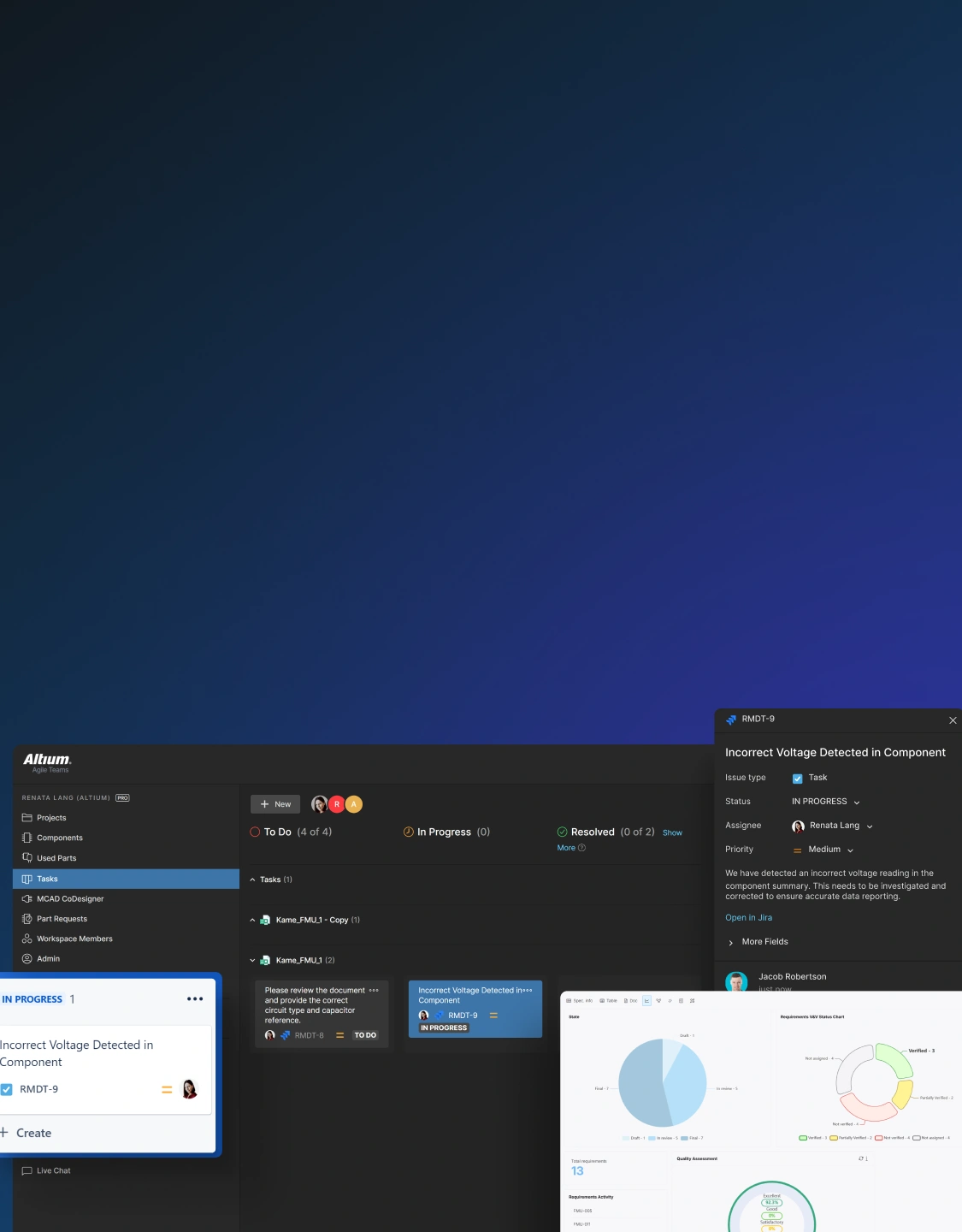Open Live Chat

click(x=53, y=1170)
